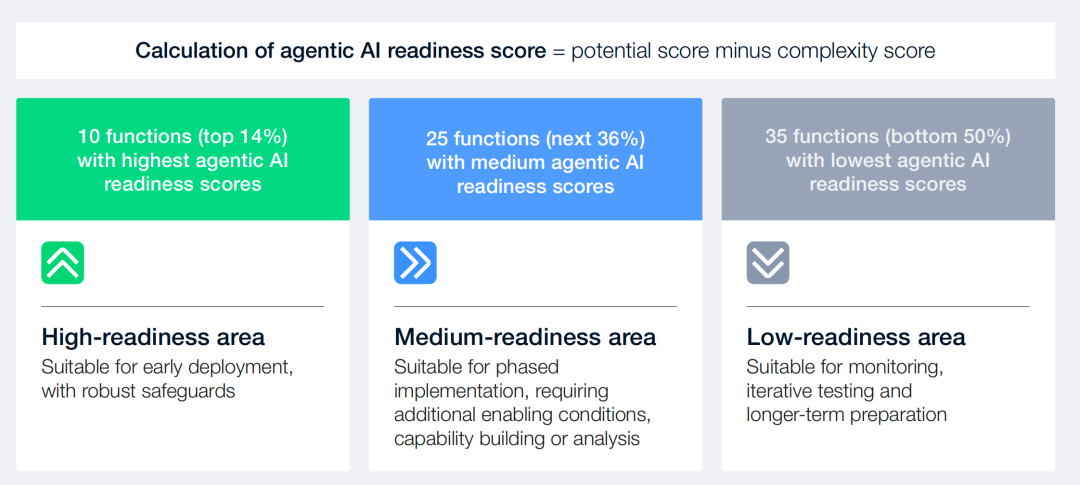This screenshot has width=1080, height=485.
Task: Click 'longer-term preparation' text line
Action: [x=847, y=415]
